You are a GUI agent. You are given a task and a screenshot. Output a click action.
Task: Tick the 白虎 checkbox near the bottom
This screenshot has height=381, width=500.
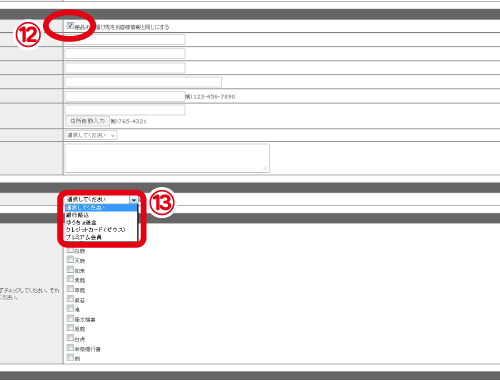pyautogui.click(x=70, y=338)
